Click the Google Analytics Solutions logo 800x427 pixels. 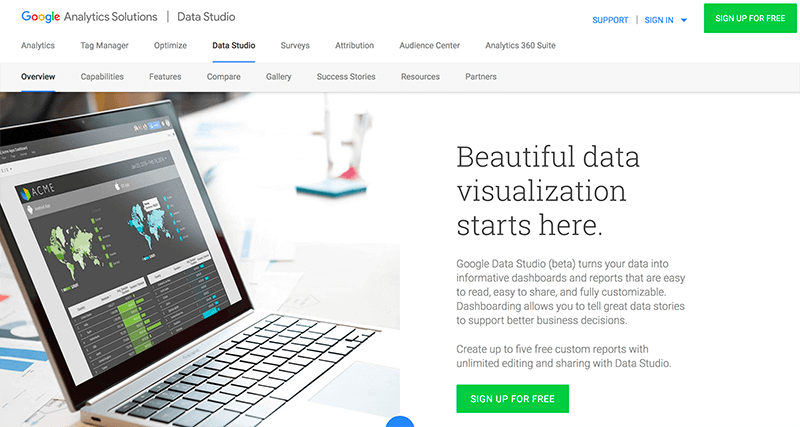point(89,17)
